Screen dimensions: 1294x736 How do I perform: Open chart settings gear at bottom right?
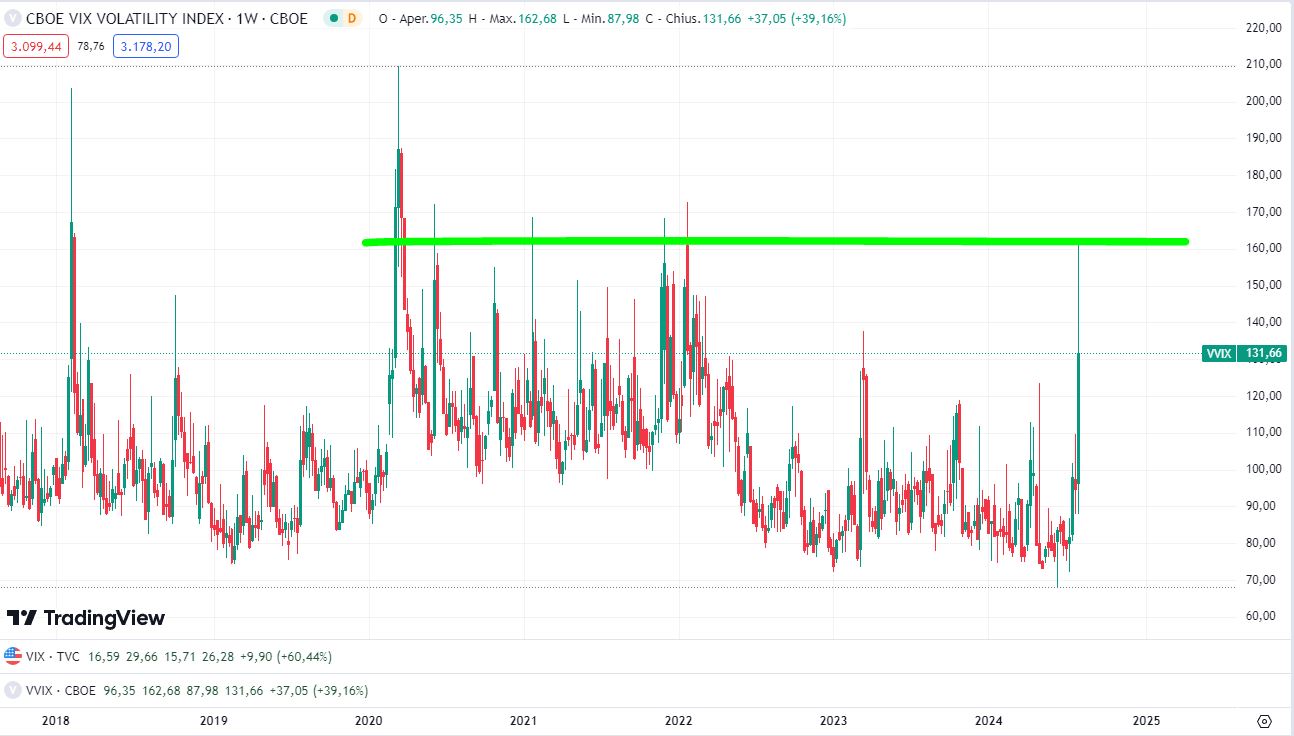point(1264,721)
